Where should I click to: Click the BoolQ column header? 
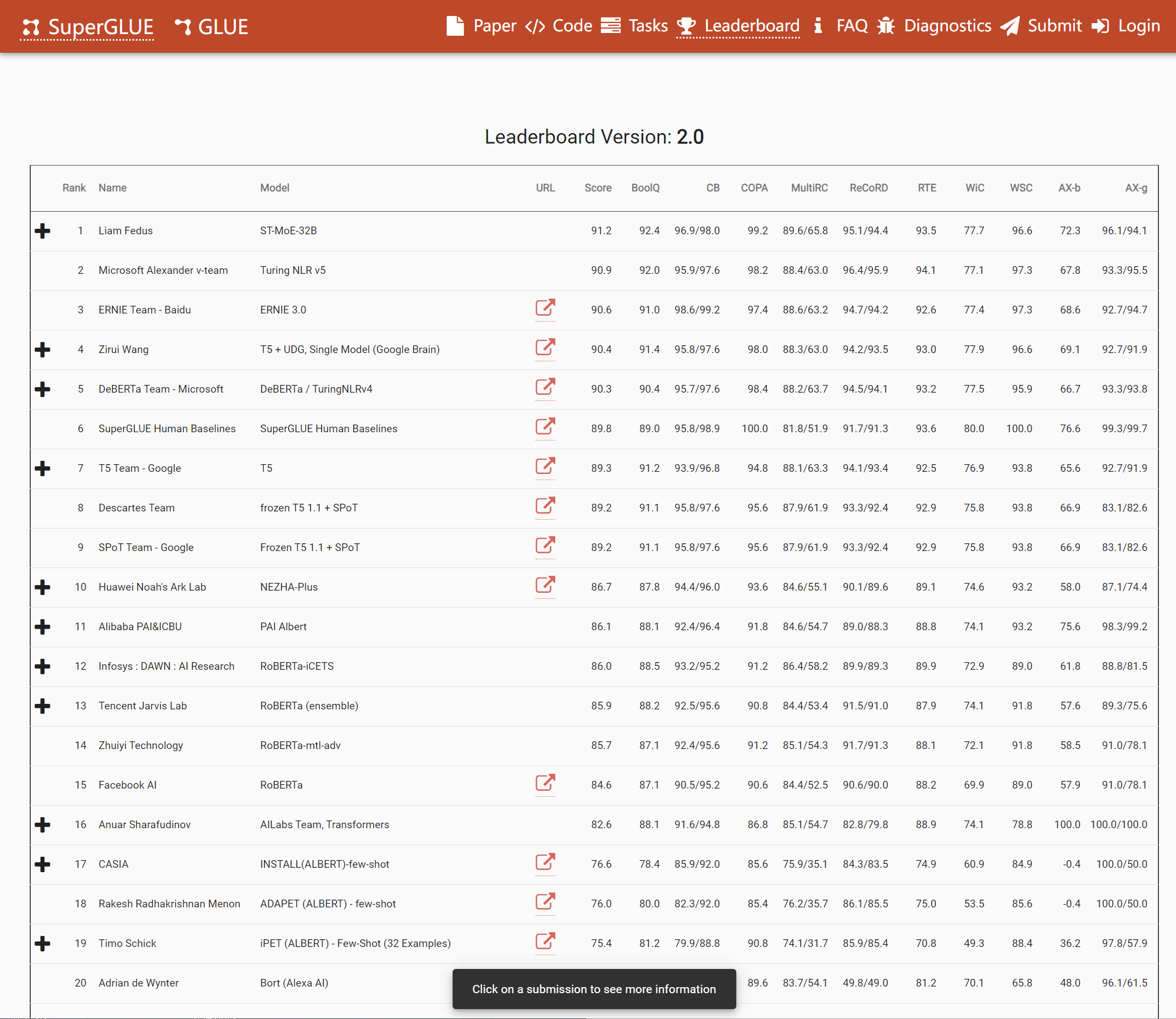pyautogui.click(x=645, y=188)
